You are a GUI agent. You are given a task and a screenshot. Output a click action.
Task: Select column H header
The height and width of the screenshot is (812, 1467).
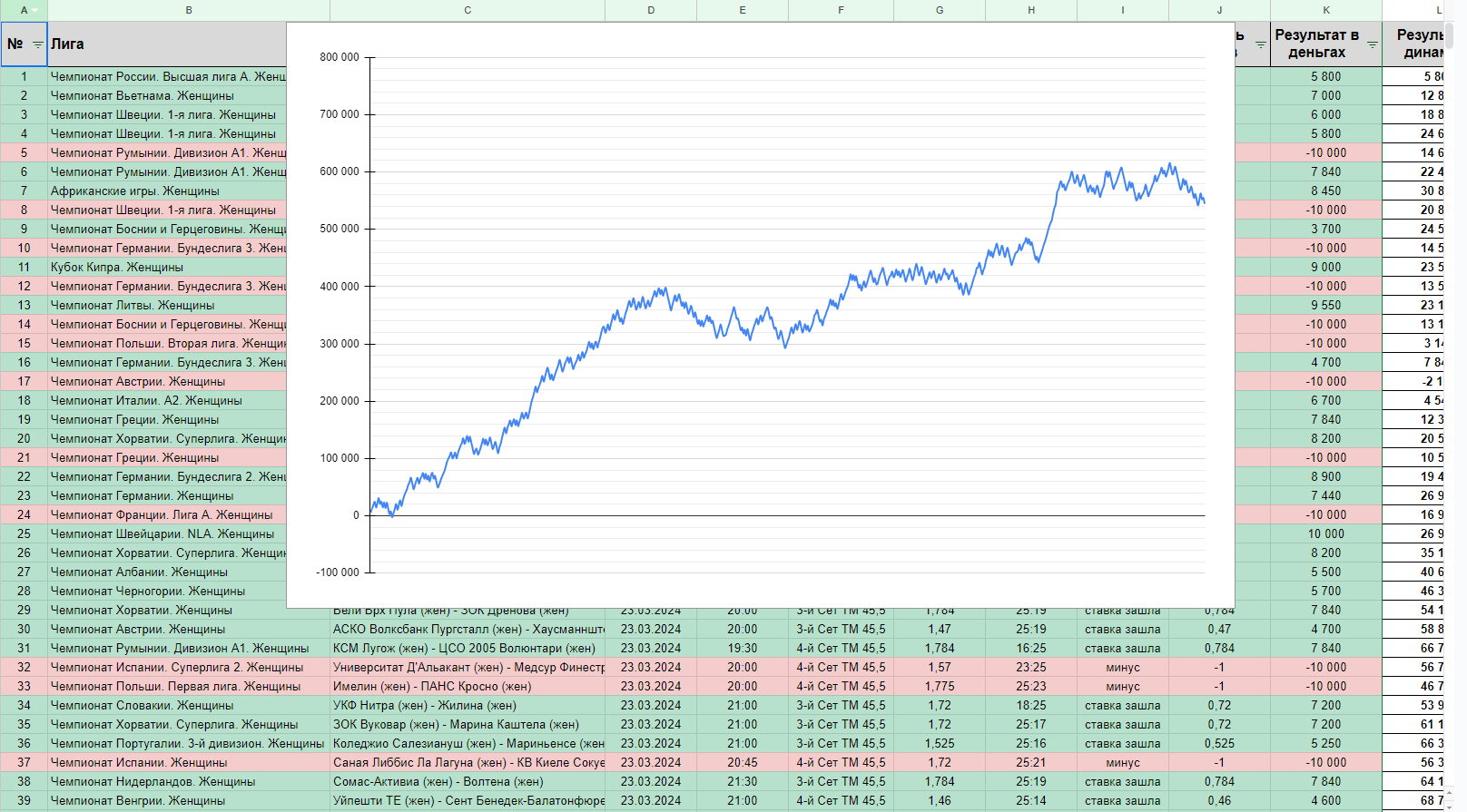pyautogui.click(x=1031, y=10)
